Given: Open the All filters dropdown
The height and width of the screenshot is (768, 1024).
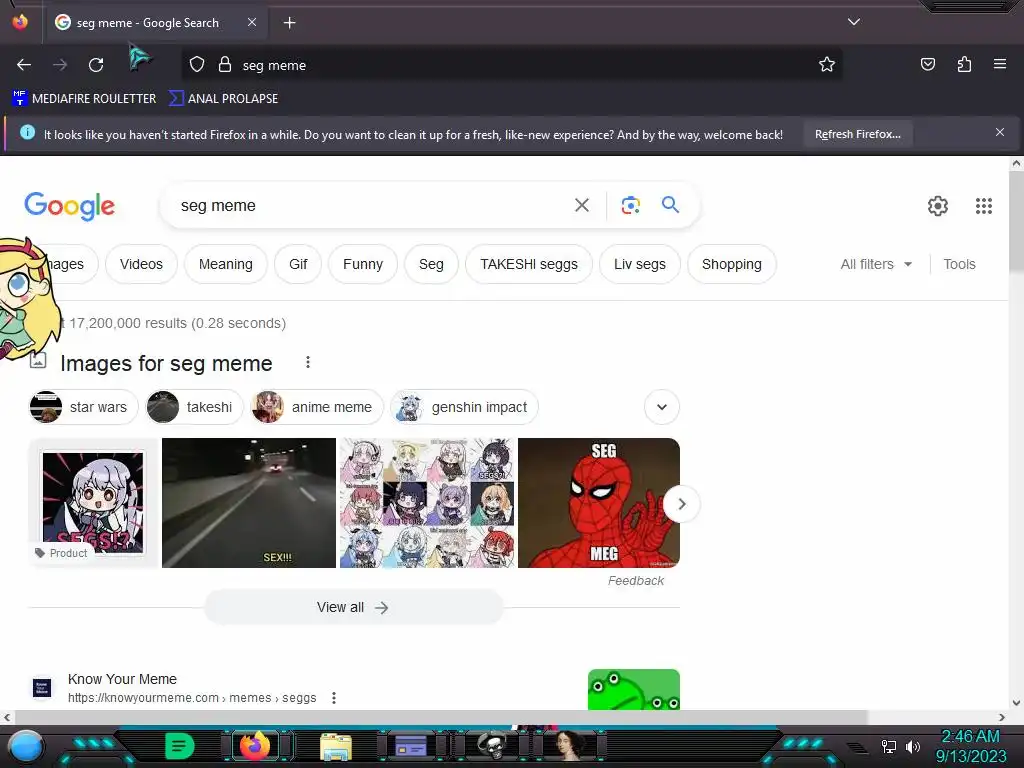Looking at the screenshot, I should 876,264.
